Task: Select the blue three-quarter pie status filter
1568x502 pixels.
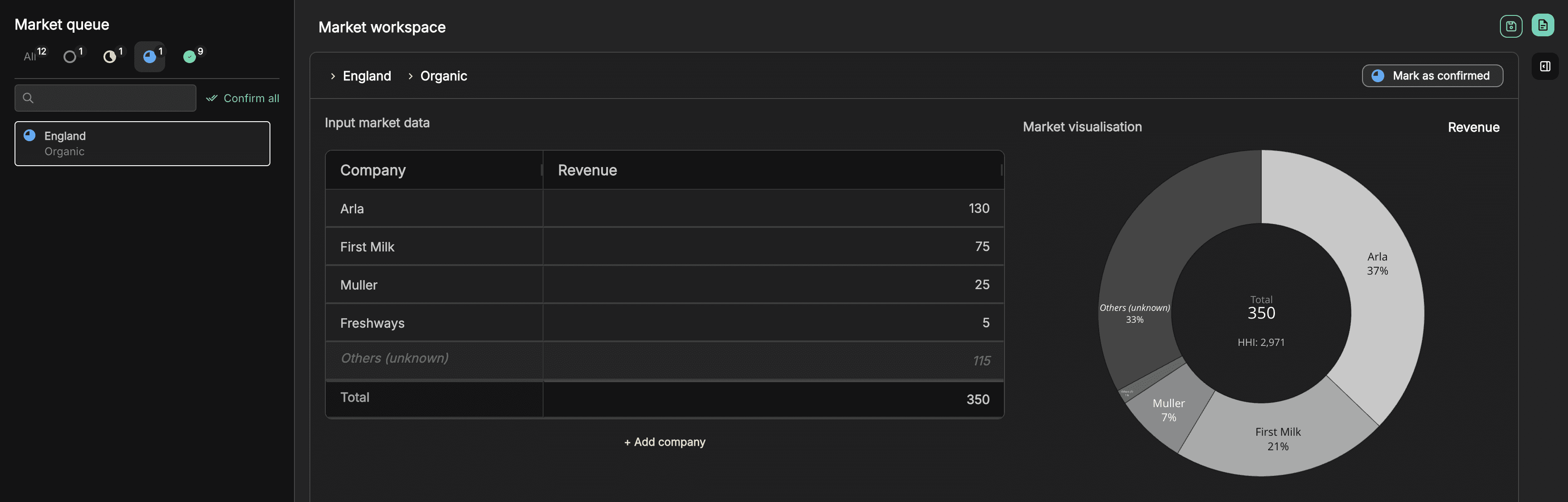Action: (x=150, y=57)
